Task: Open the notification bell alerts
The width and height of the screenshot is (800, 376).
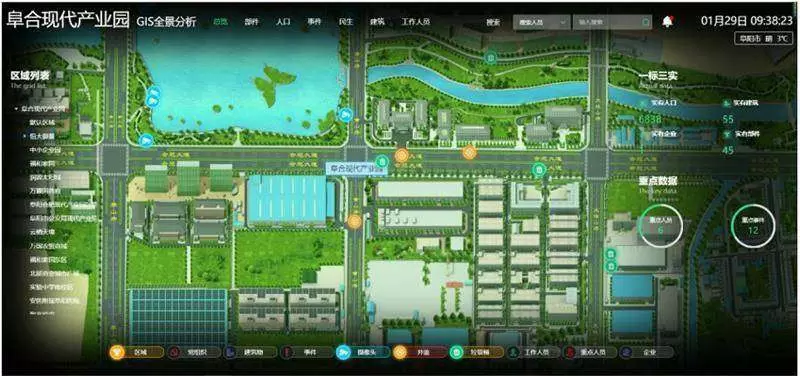Action: coord(667,21)
